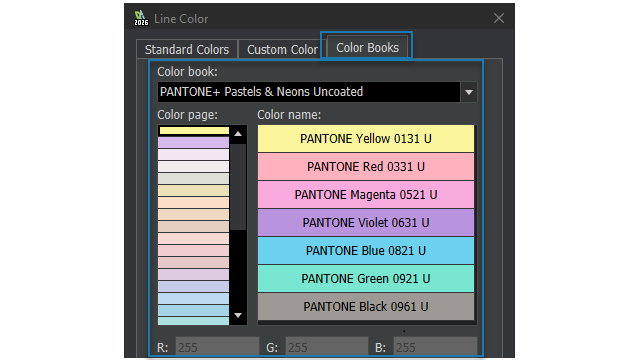This screenshot has width=640, height=360.
Task: Expand the Color book dropdown arrow
Action: click(469, 92)
